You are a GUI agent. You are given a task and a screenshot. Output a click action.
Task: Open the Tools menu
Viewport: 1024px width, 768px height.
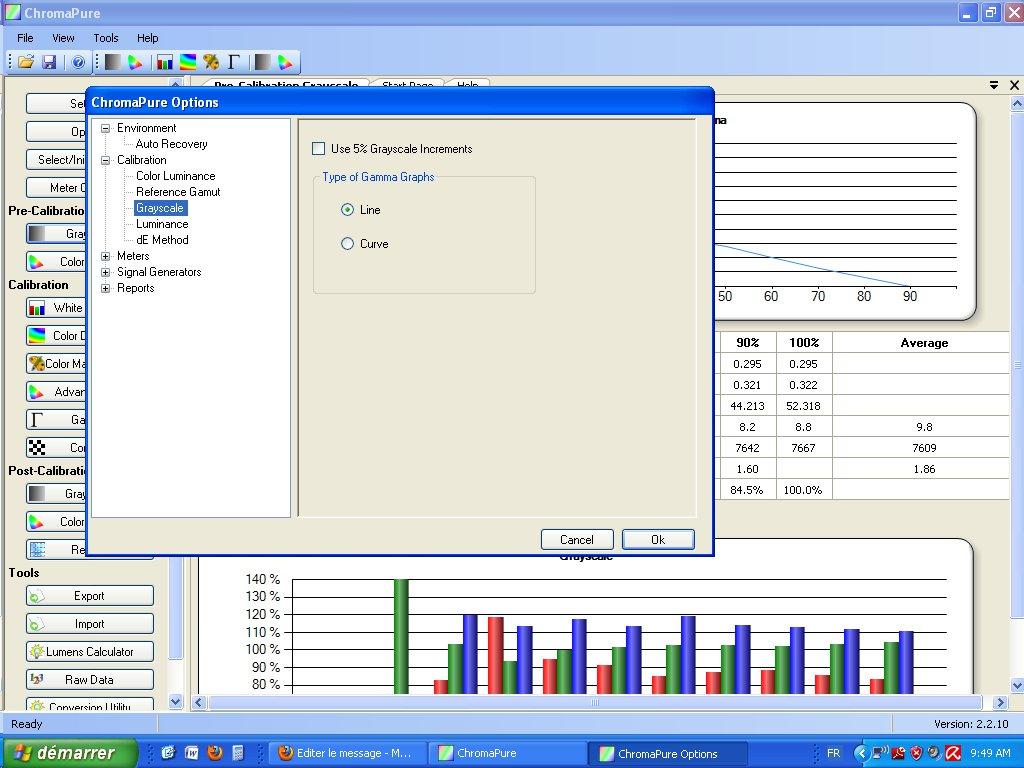coord(106,38)
